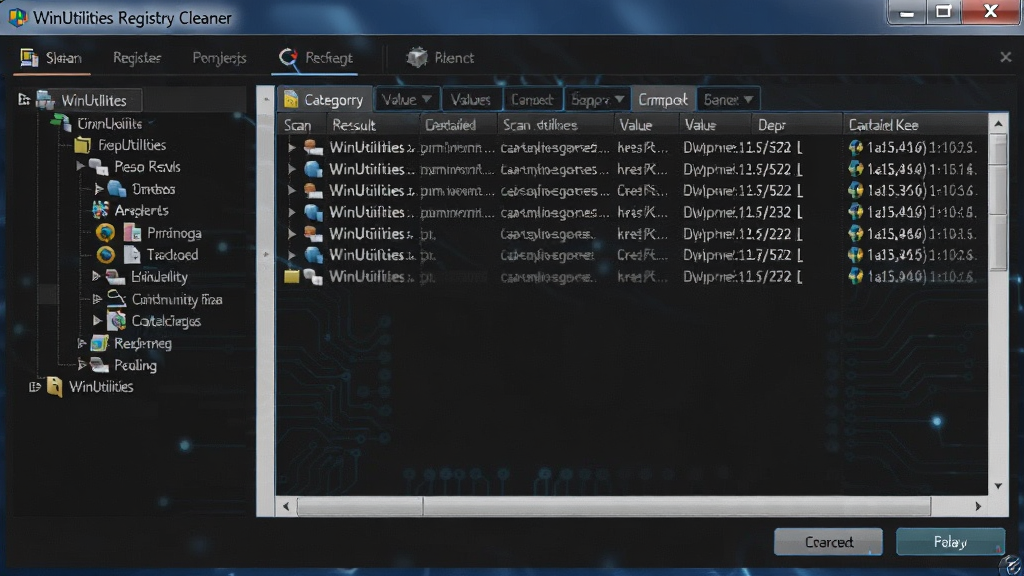Click the Camset filter button
The width and height of the screenshot is (1024, 576).
tap(532, 100)
